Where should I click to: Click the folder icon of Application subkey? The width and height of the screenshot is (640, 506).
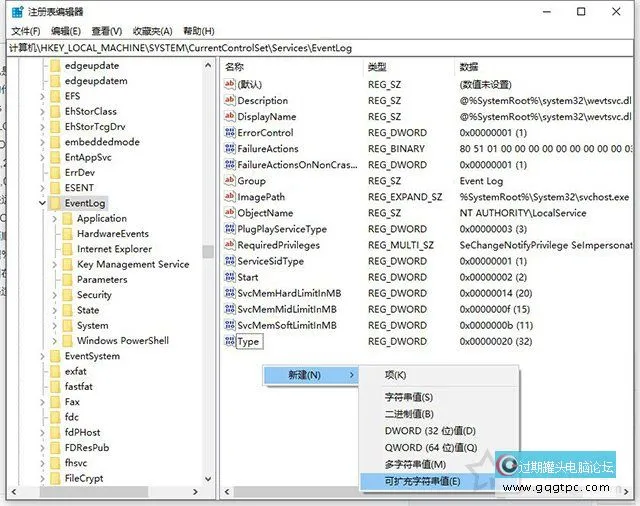pyautogui.click(x=67, y=218)
